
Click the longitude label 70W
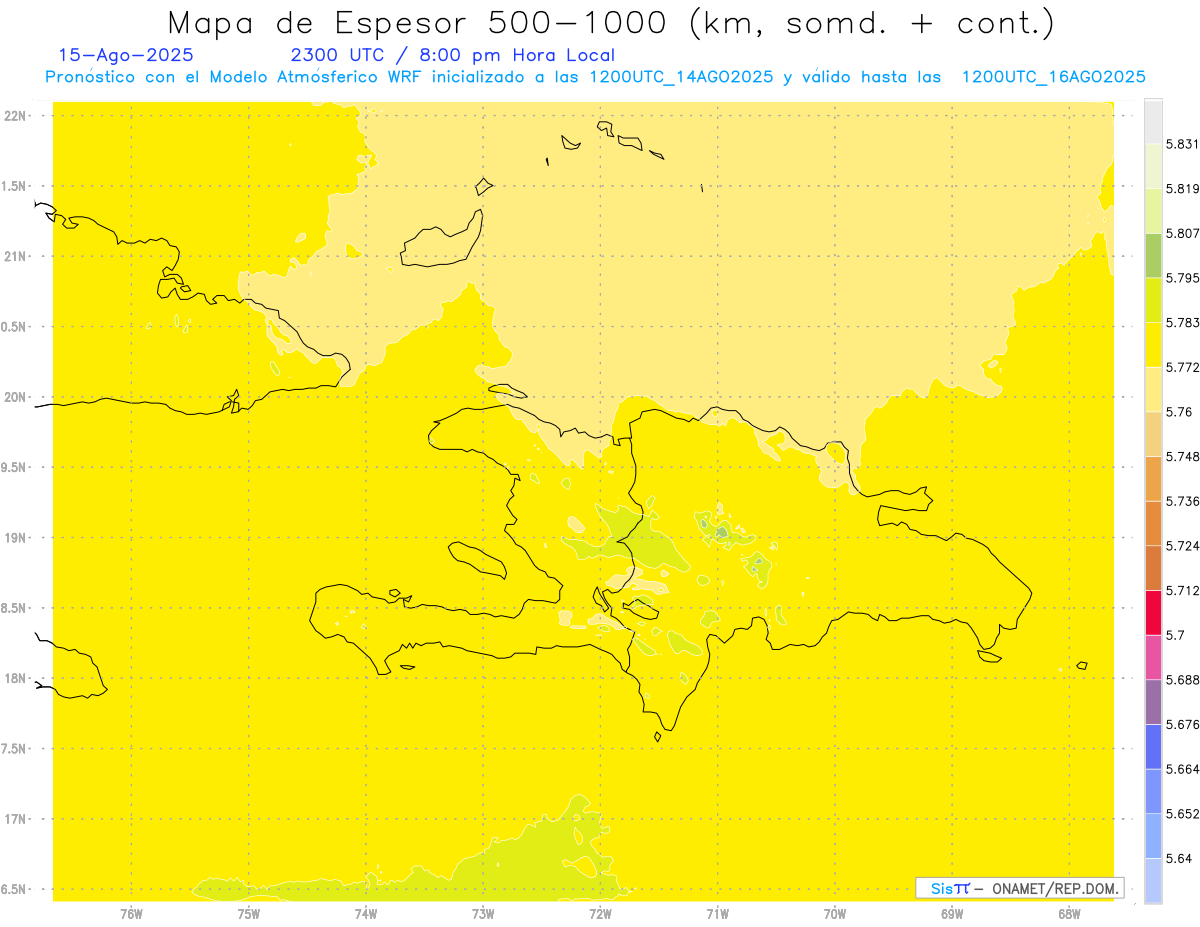834,913
